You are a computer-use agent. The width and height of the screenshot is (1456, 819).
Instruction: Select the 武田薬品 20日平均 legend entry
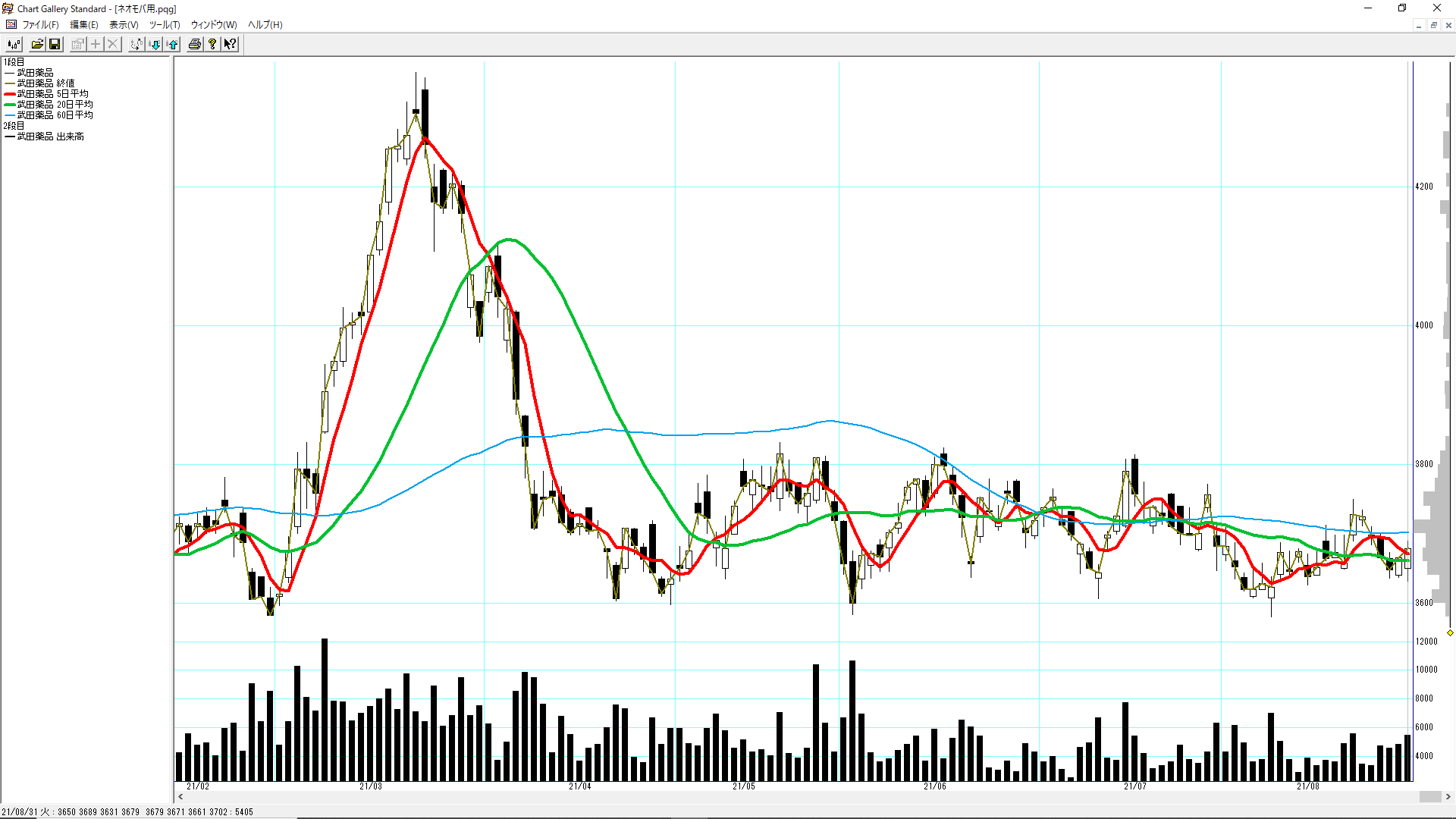click(x=55, y=105)
